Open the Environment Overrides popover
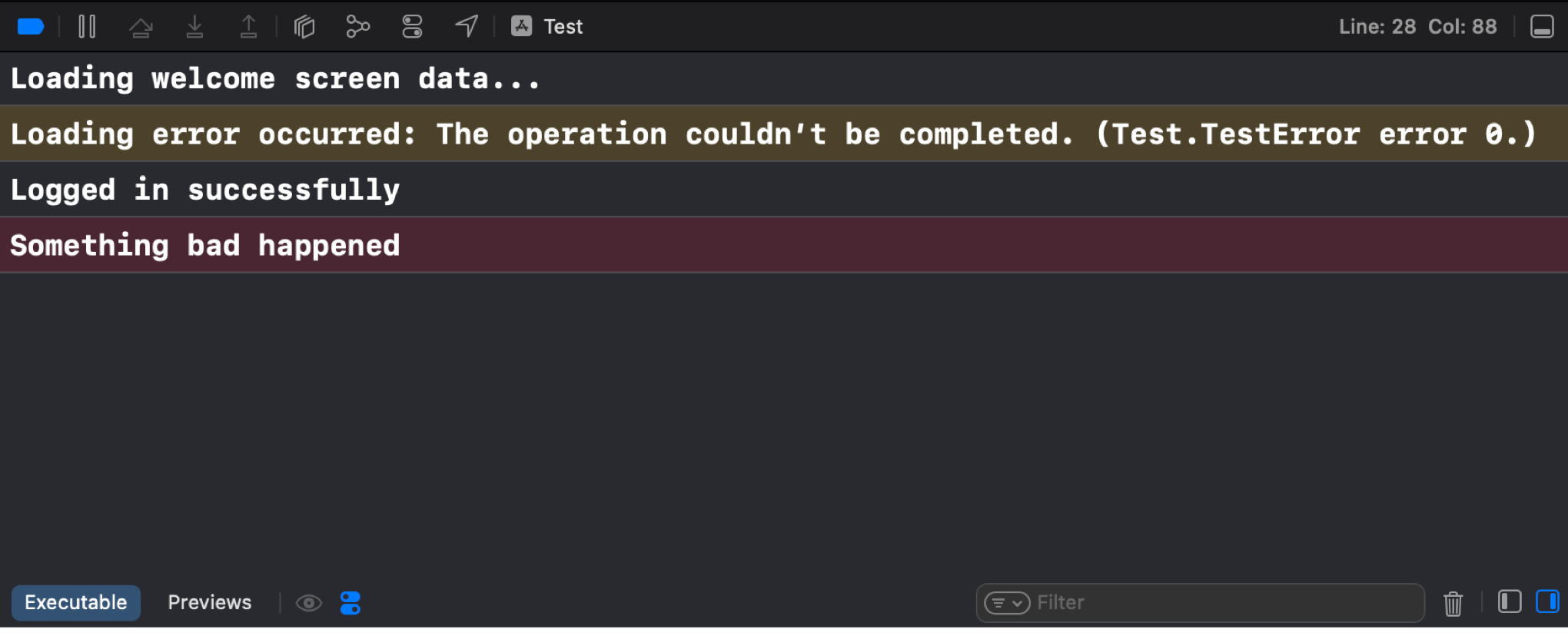Screen dimensions: 1568x636 pyautogui.click(x=412, y=25)
